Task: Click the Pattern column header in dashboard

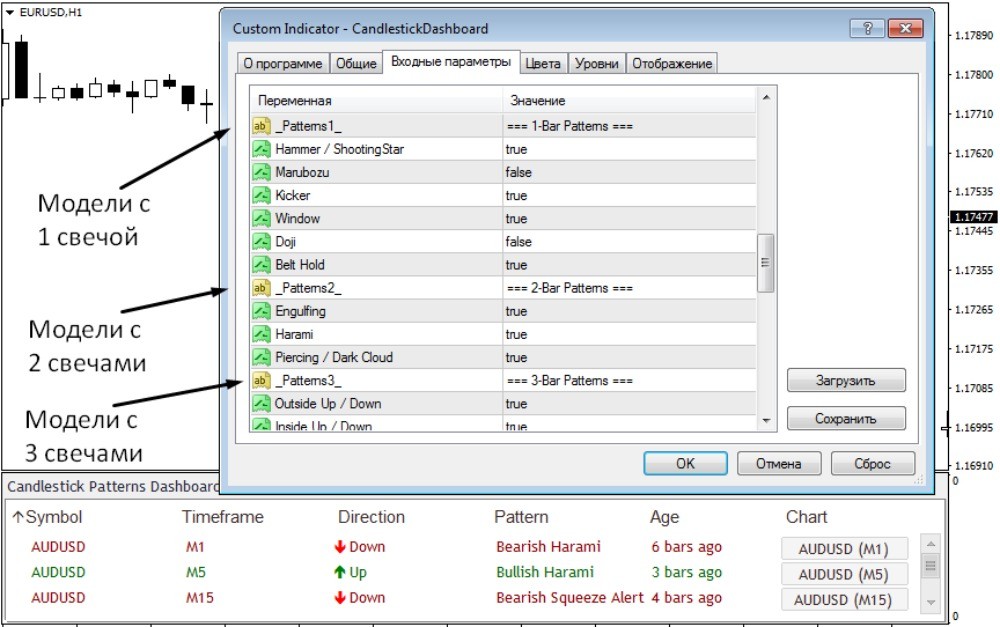Action: [x=521, y=517]
